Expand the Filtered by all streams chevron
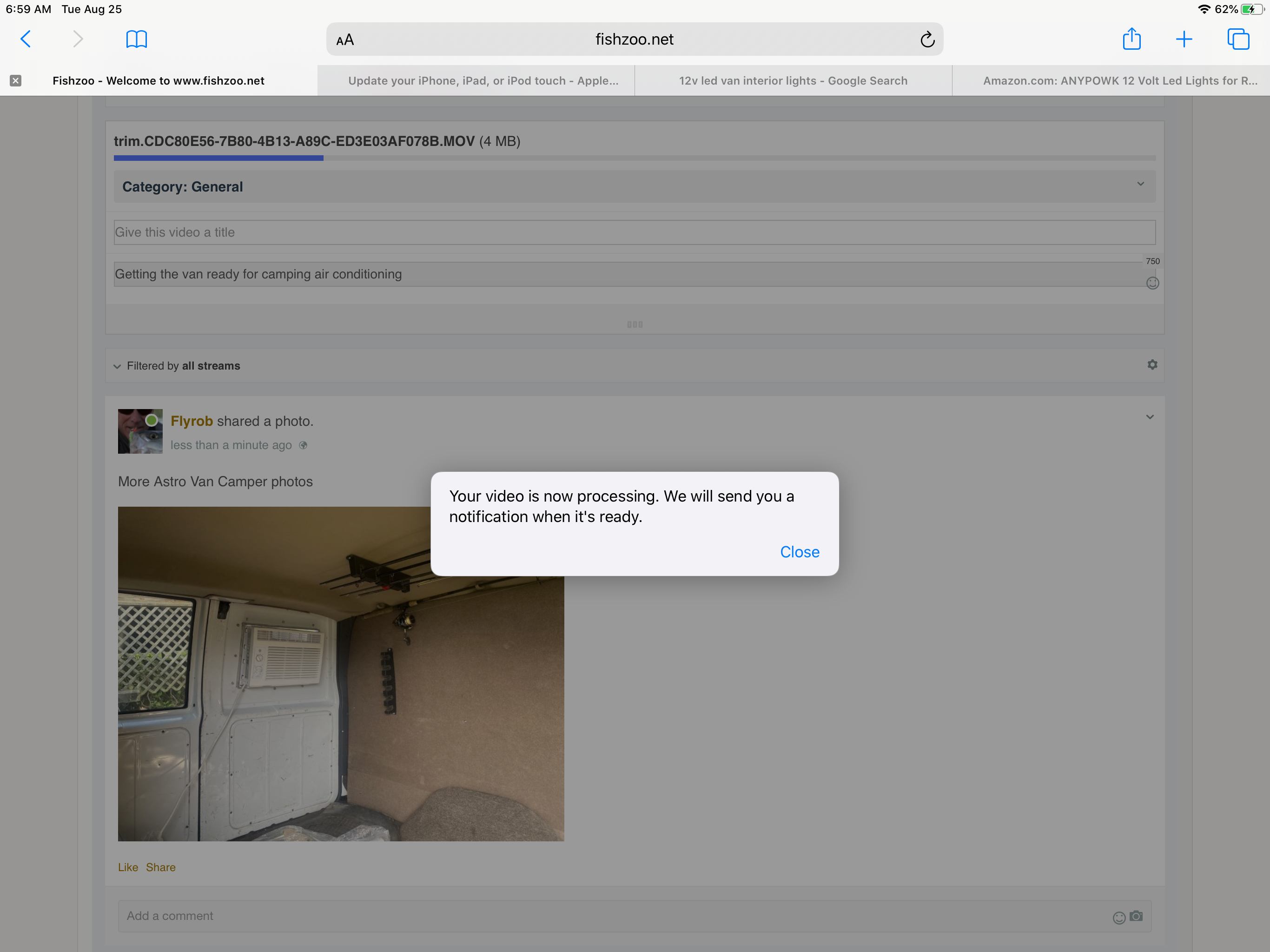1270x952 pixels. 117,366
